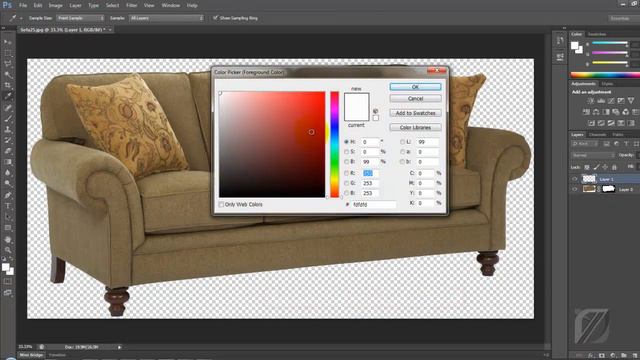
Task: Click OK in the Color Picker
Action: pyautogui.click(x=415, y=87)
